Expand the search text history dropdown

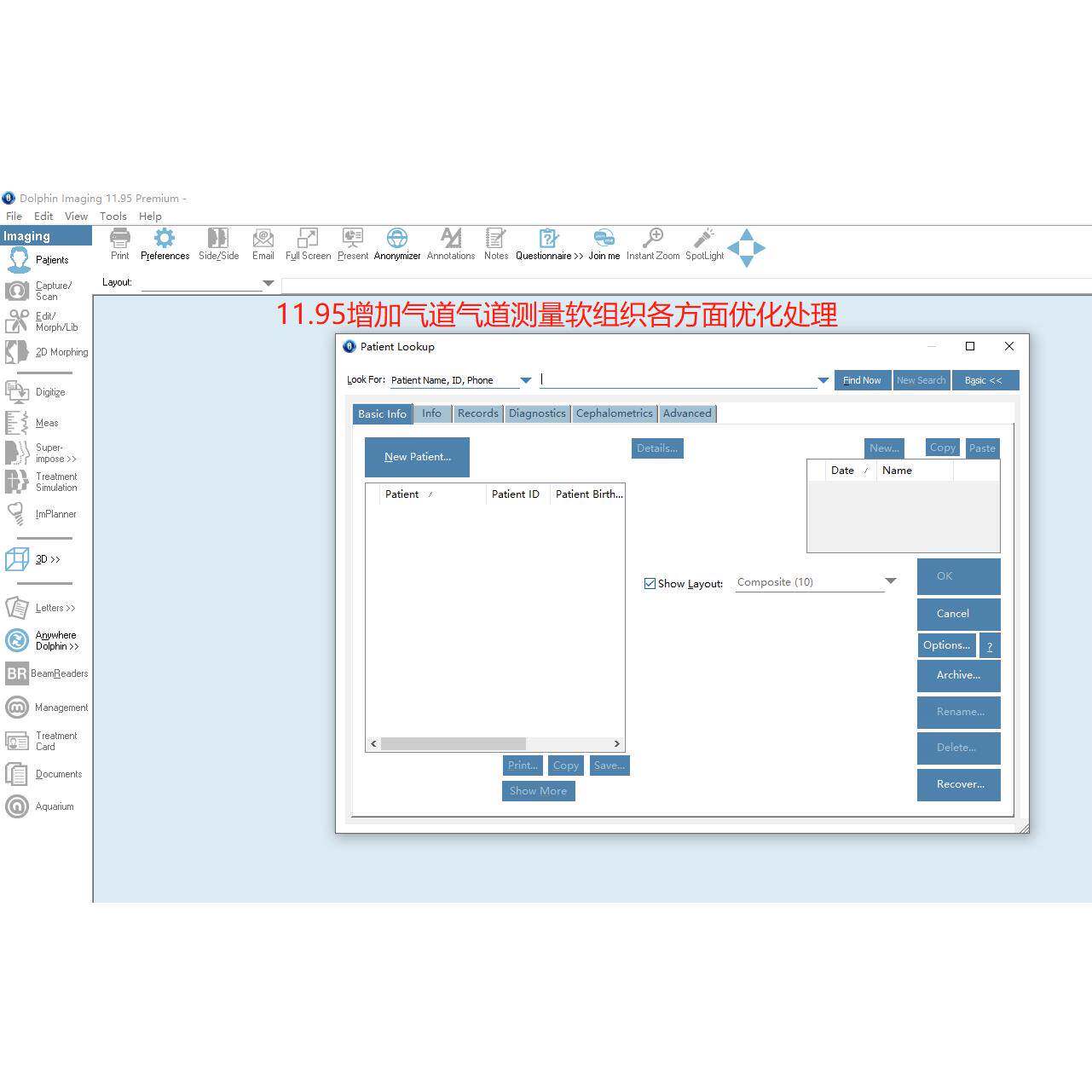pos(823,380)
